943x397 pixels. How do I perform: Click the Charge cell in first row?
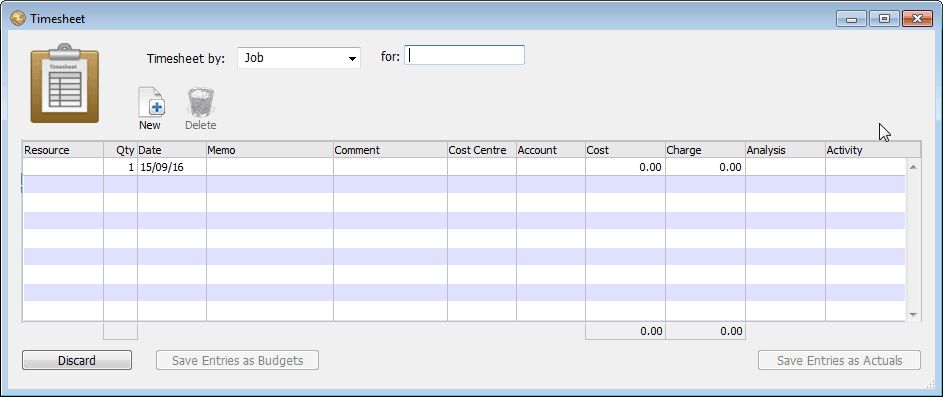coord(705,167)
